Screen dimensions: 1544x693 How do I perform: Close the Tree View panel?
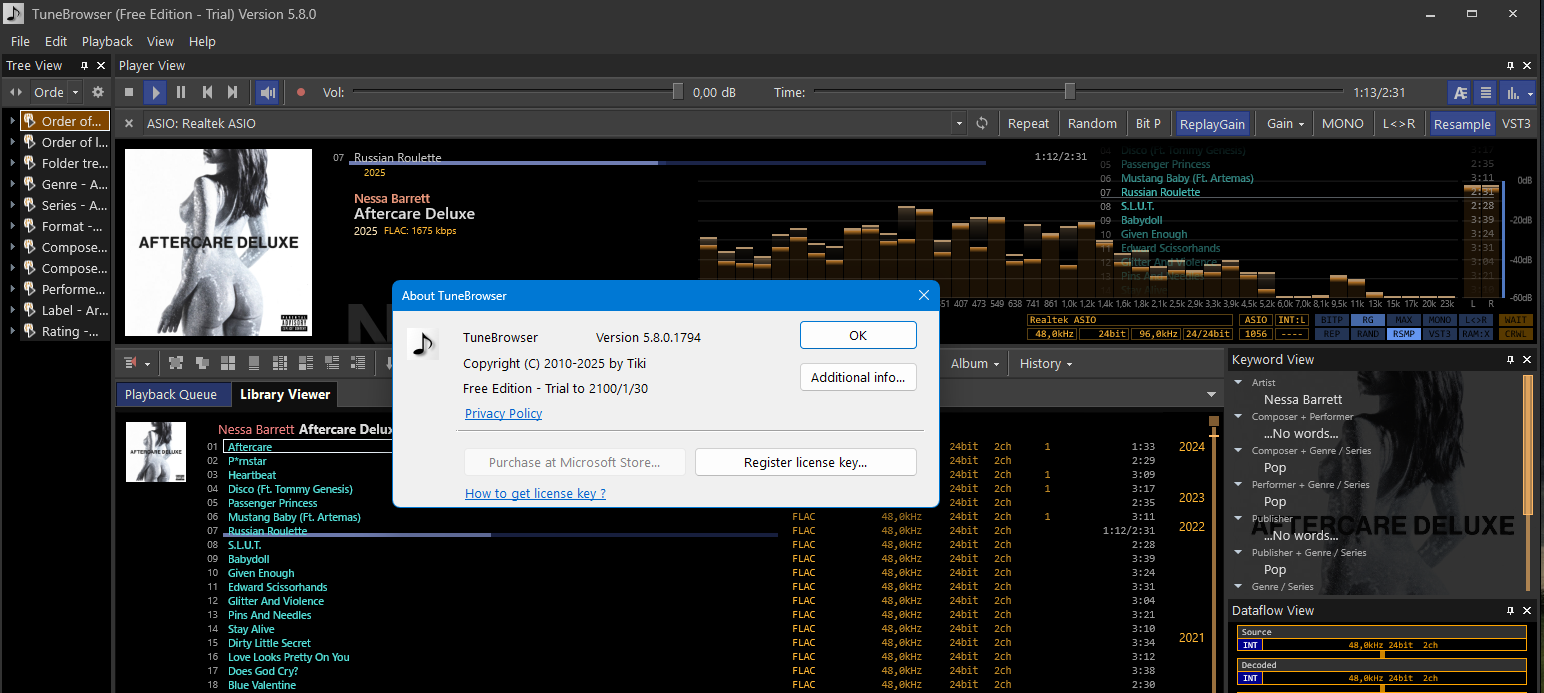click(101, 65)
